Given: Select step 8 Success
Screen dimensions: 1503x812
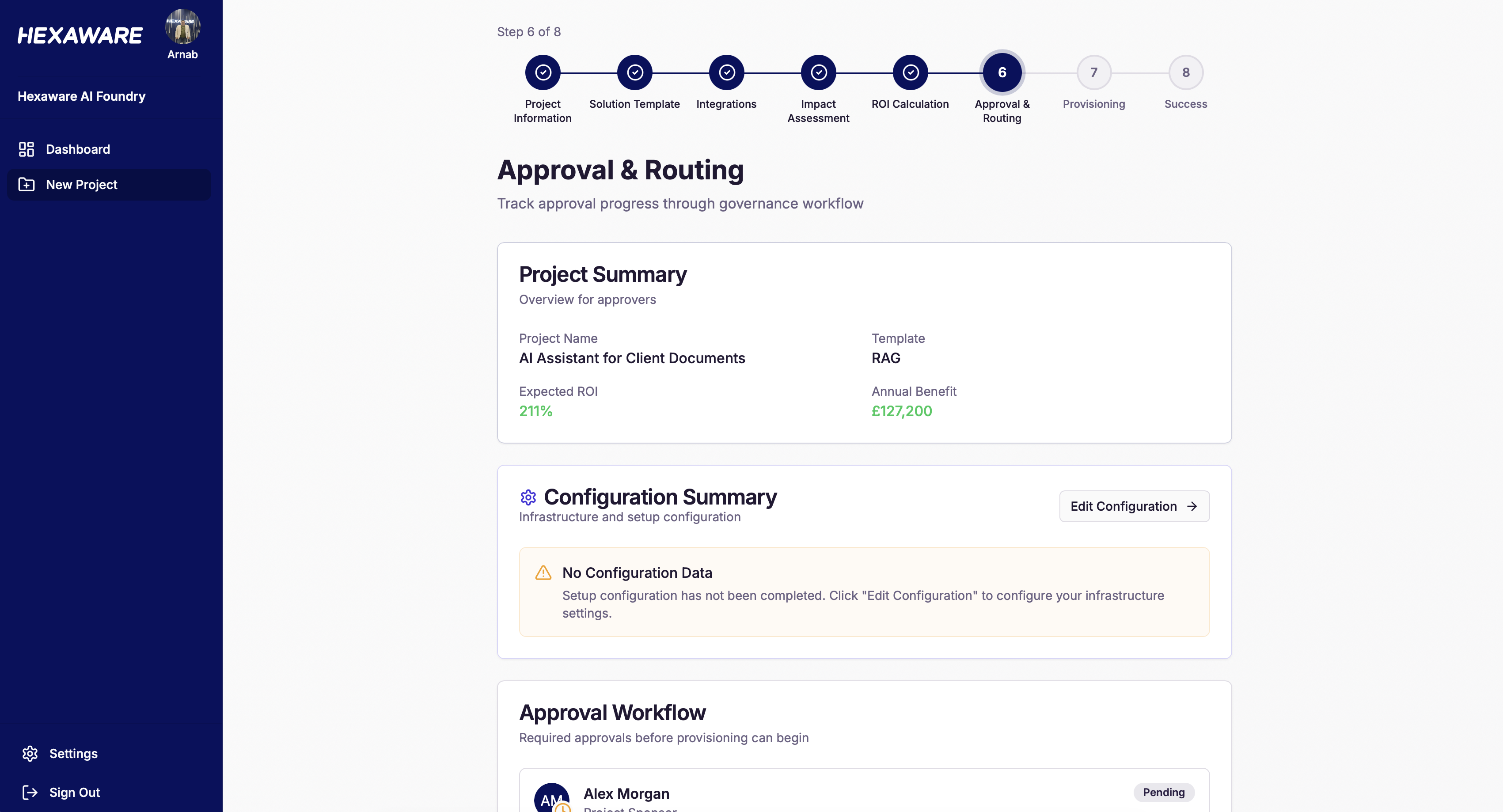Looking at the screenshot, I should pyautogui.click(x=1186, y=72).
